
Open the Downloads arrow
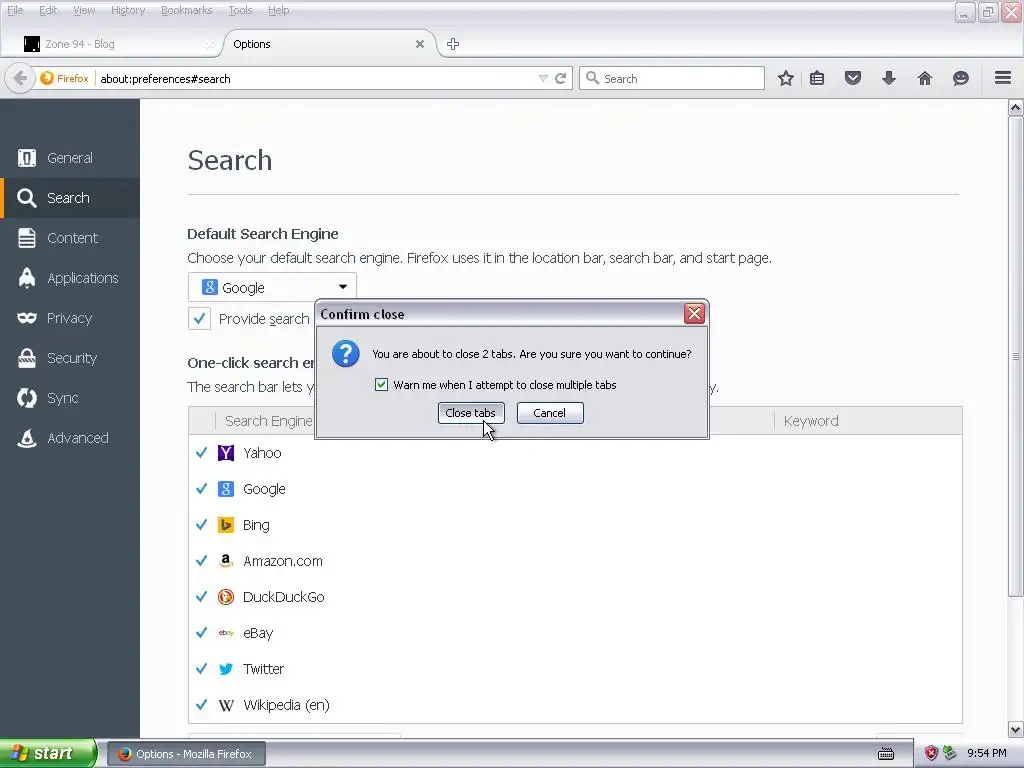coord(889,78)
